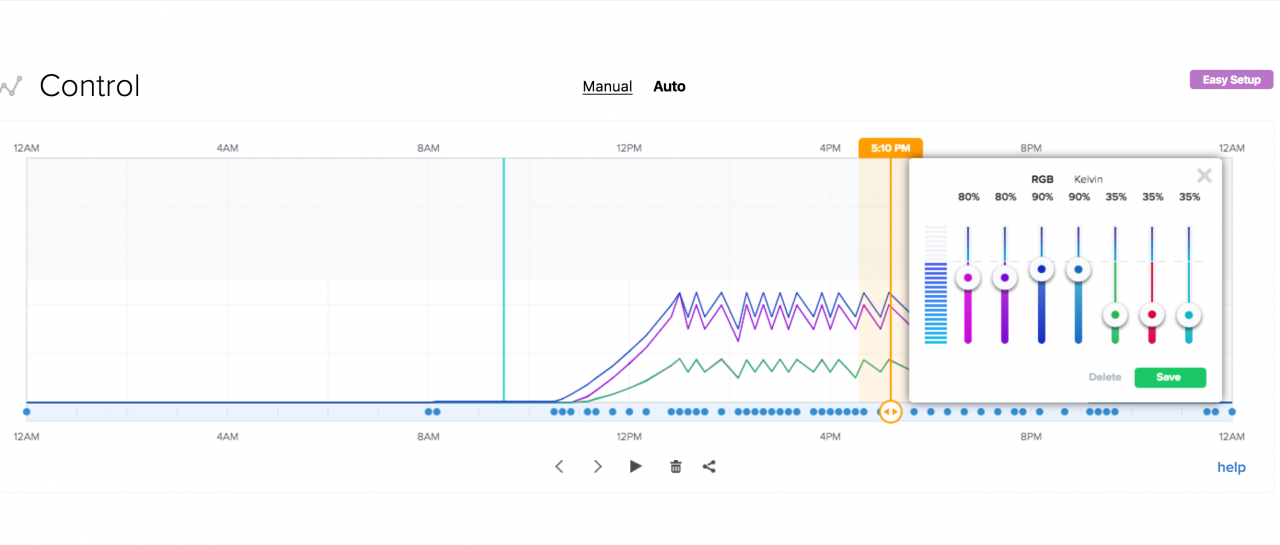Click the orange timepoint handle on timeline
Image resolution: width=1280 pixels, height=545 pixels.
[890, 411]
